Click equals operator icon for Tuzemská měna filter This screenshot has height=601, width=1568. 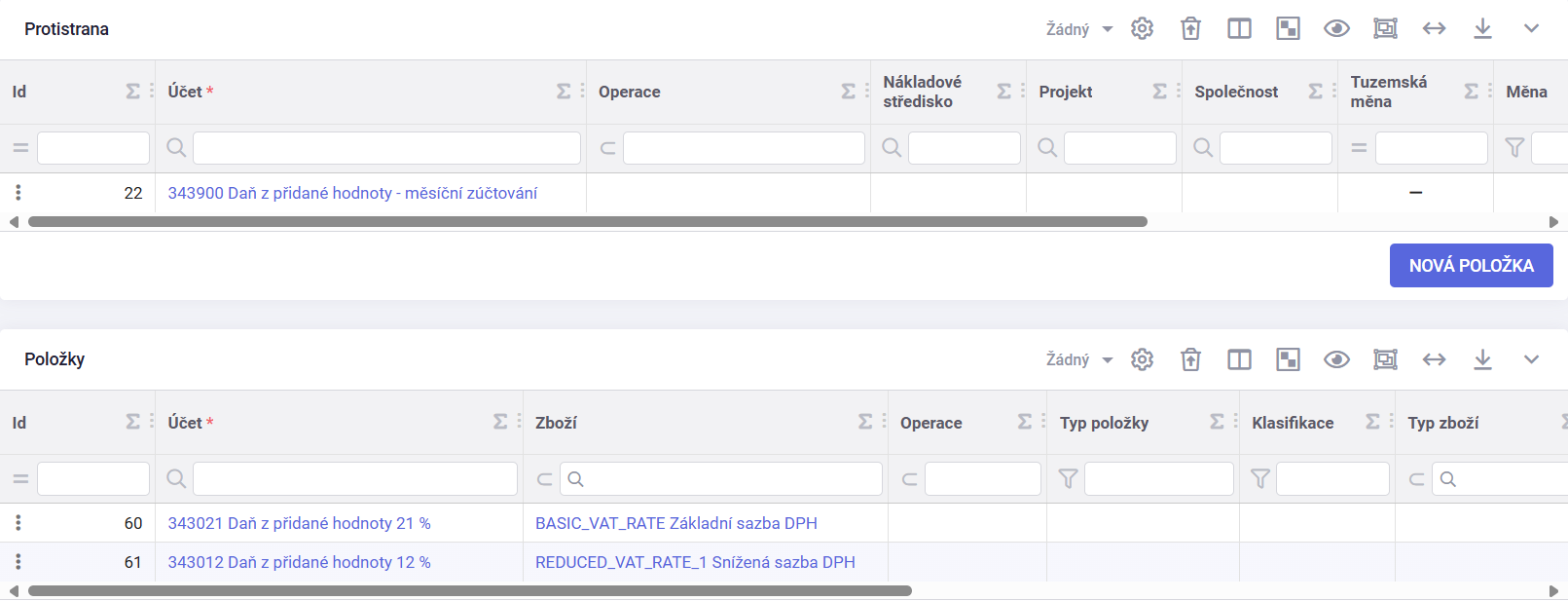click(1359, 148)
